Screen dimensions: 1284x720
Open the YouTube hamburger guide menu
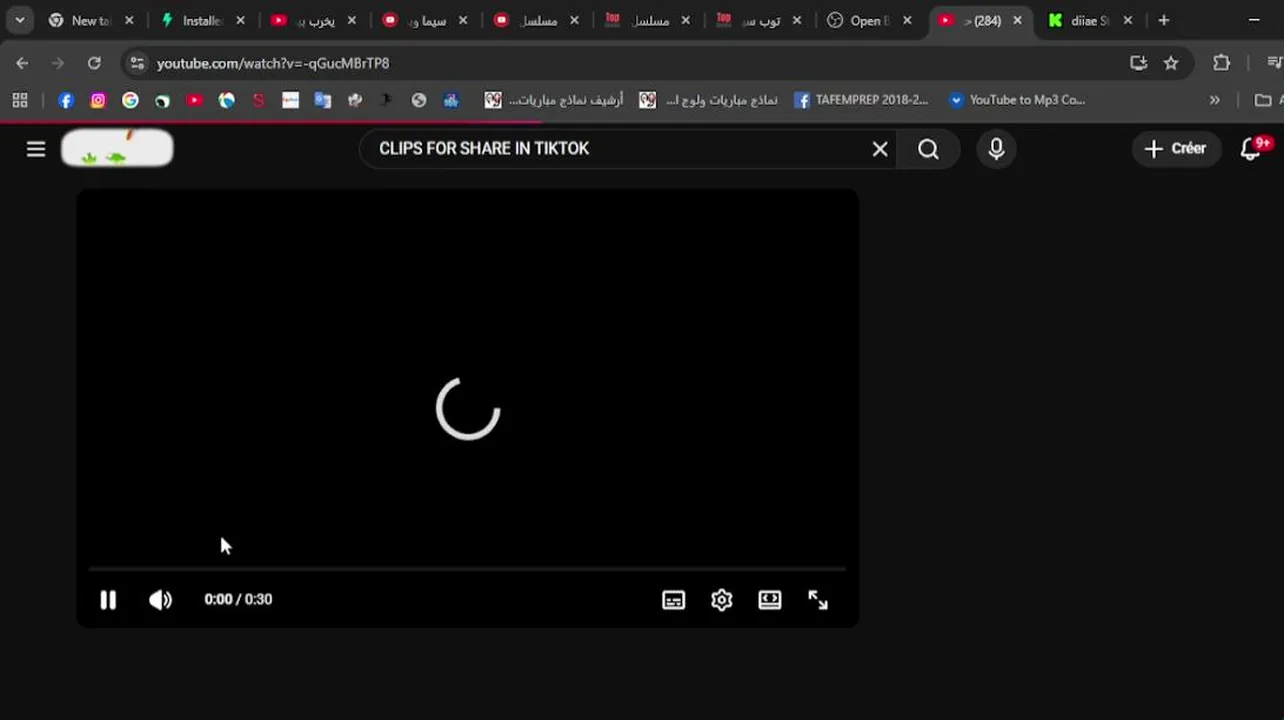point(36,149)
